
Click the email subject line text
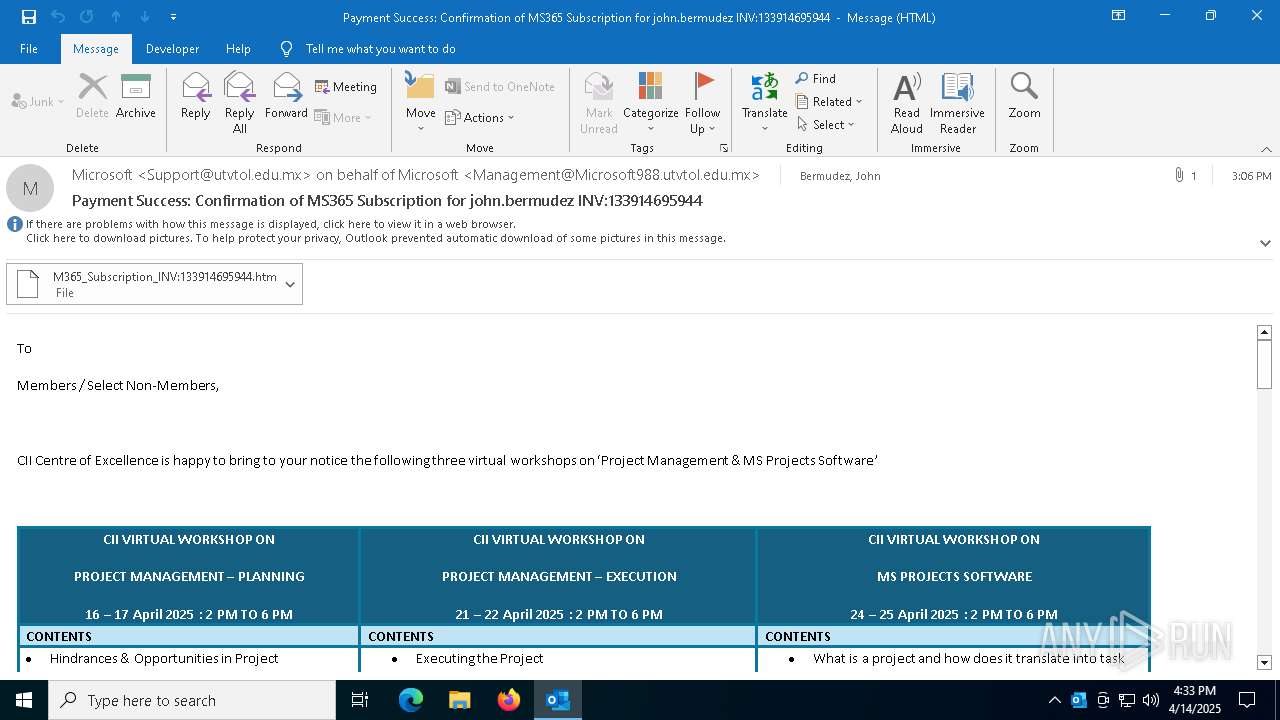[387, 200]
